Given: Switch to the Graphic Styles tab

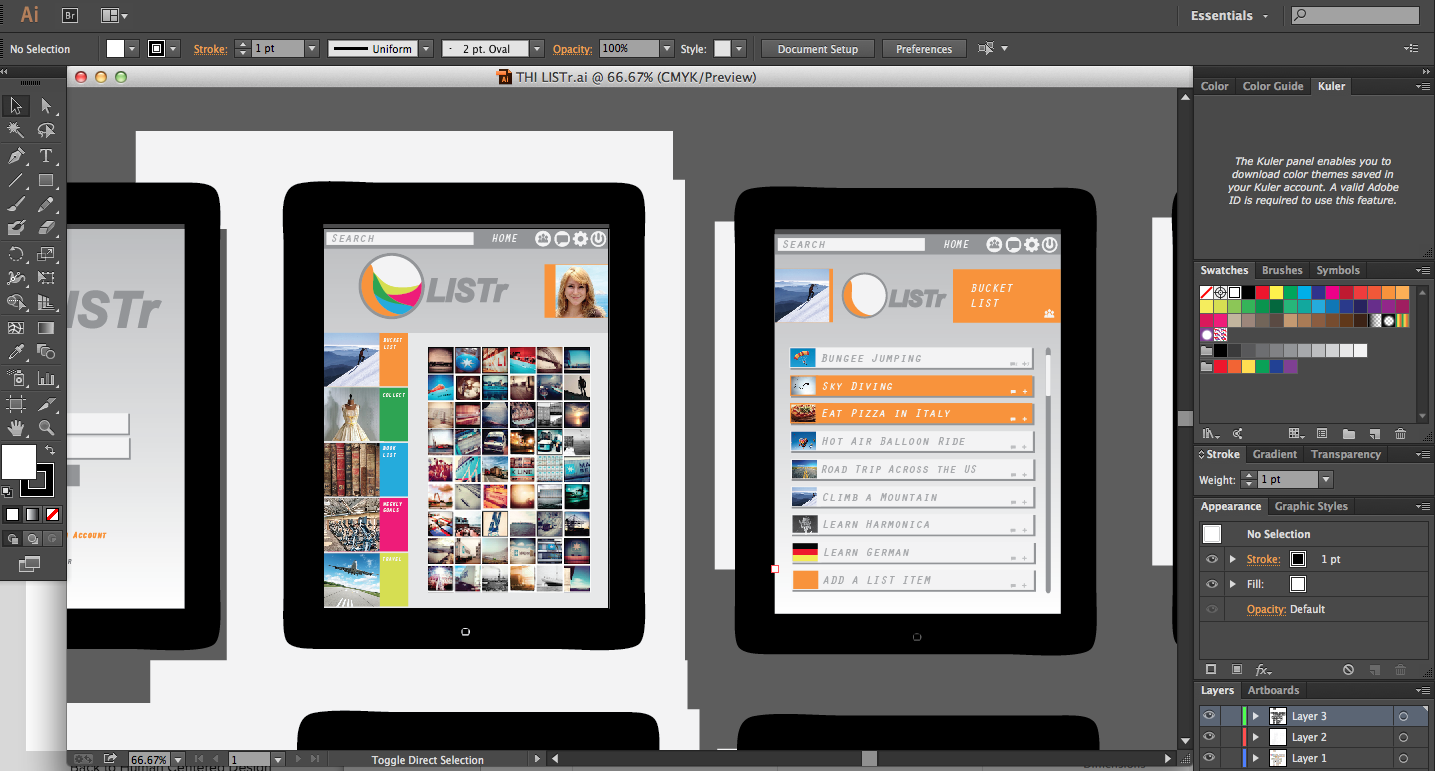Looking at the screenshot, I should (x=1311, y=506).
